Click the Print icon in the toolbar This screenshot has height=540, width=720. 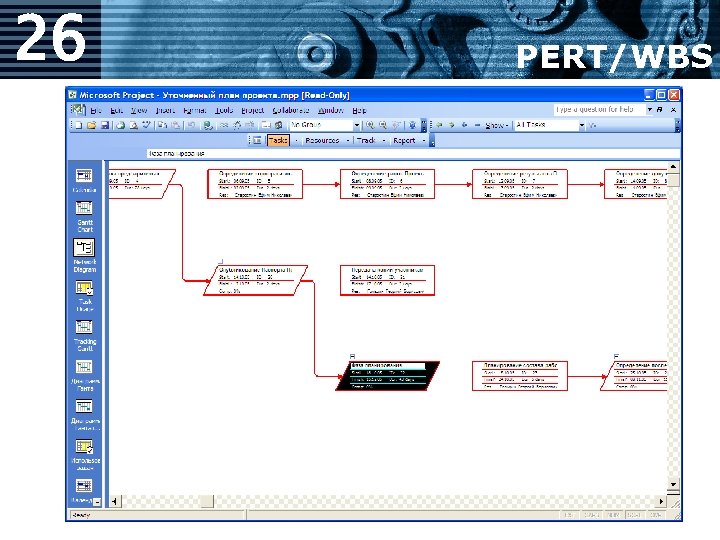tap(121, 125)
